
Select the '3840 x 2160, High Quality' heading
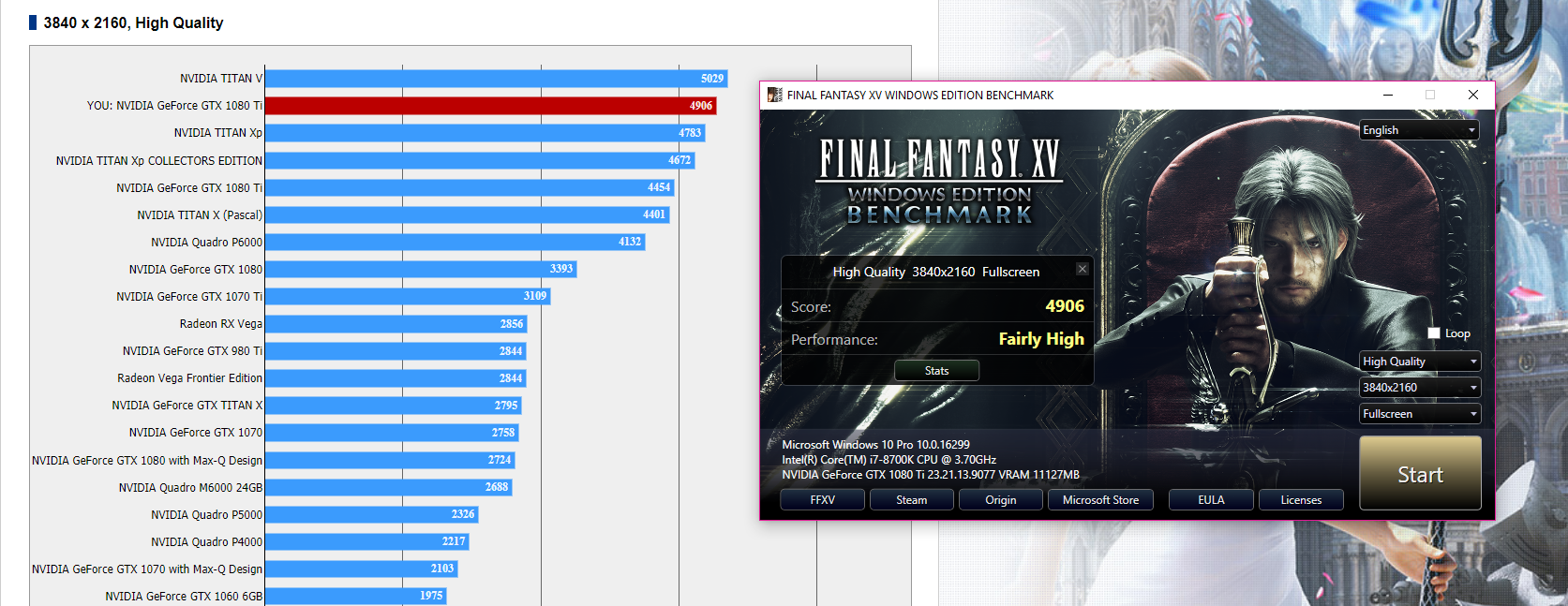[x=133, y=22]
